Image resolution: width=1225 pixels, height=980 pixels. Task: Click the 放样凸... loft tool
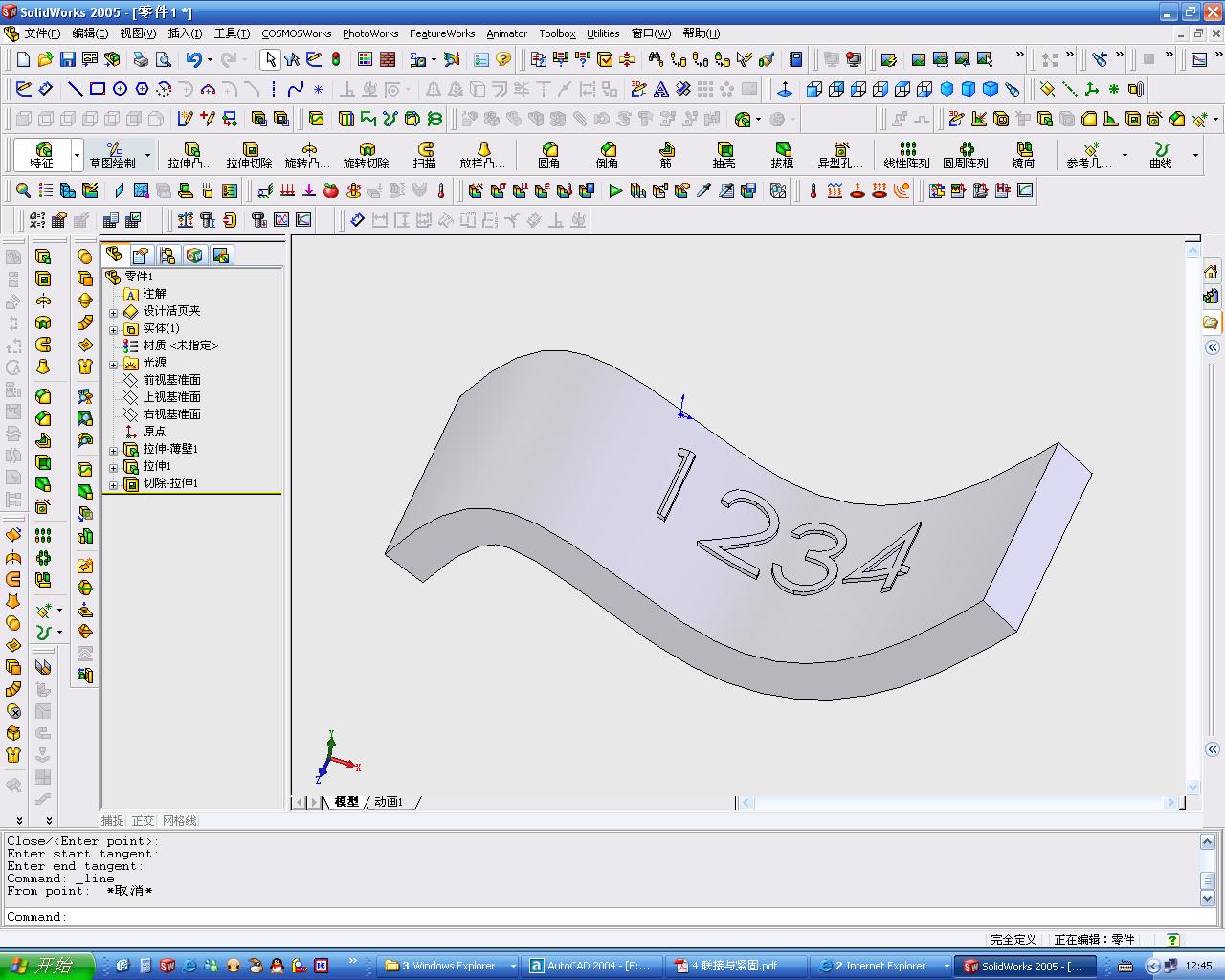pos(482,155)
